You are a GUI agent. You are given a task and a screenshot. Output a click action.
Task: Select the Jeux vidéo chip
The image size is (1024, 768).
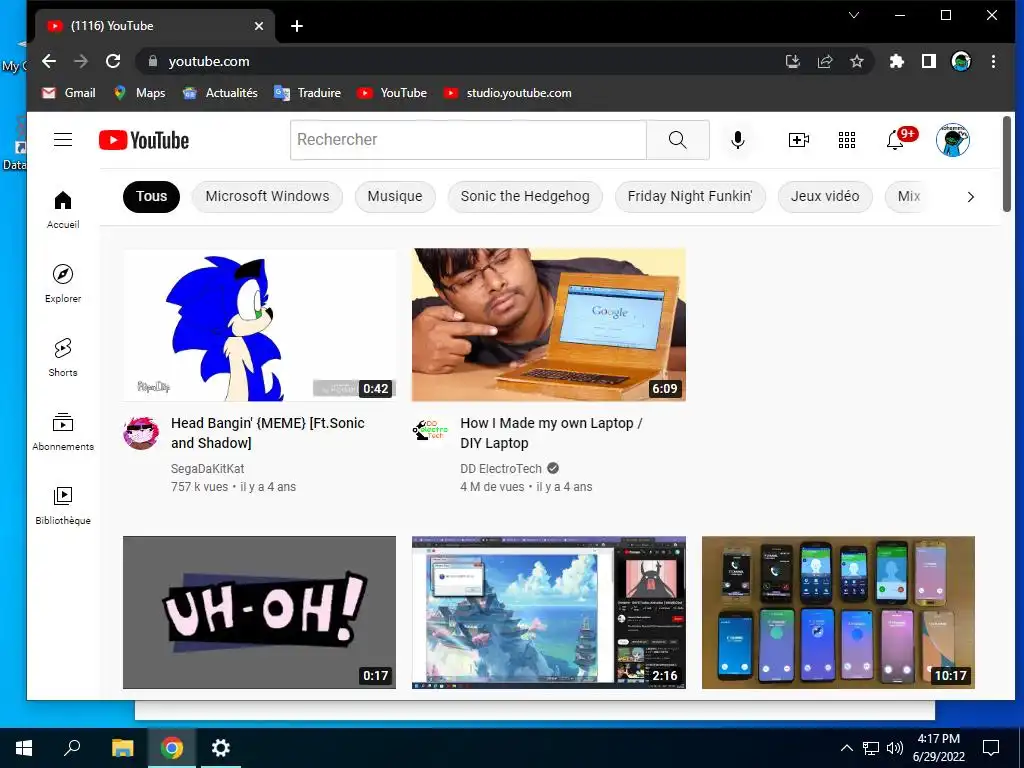pos(825,197)
